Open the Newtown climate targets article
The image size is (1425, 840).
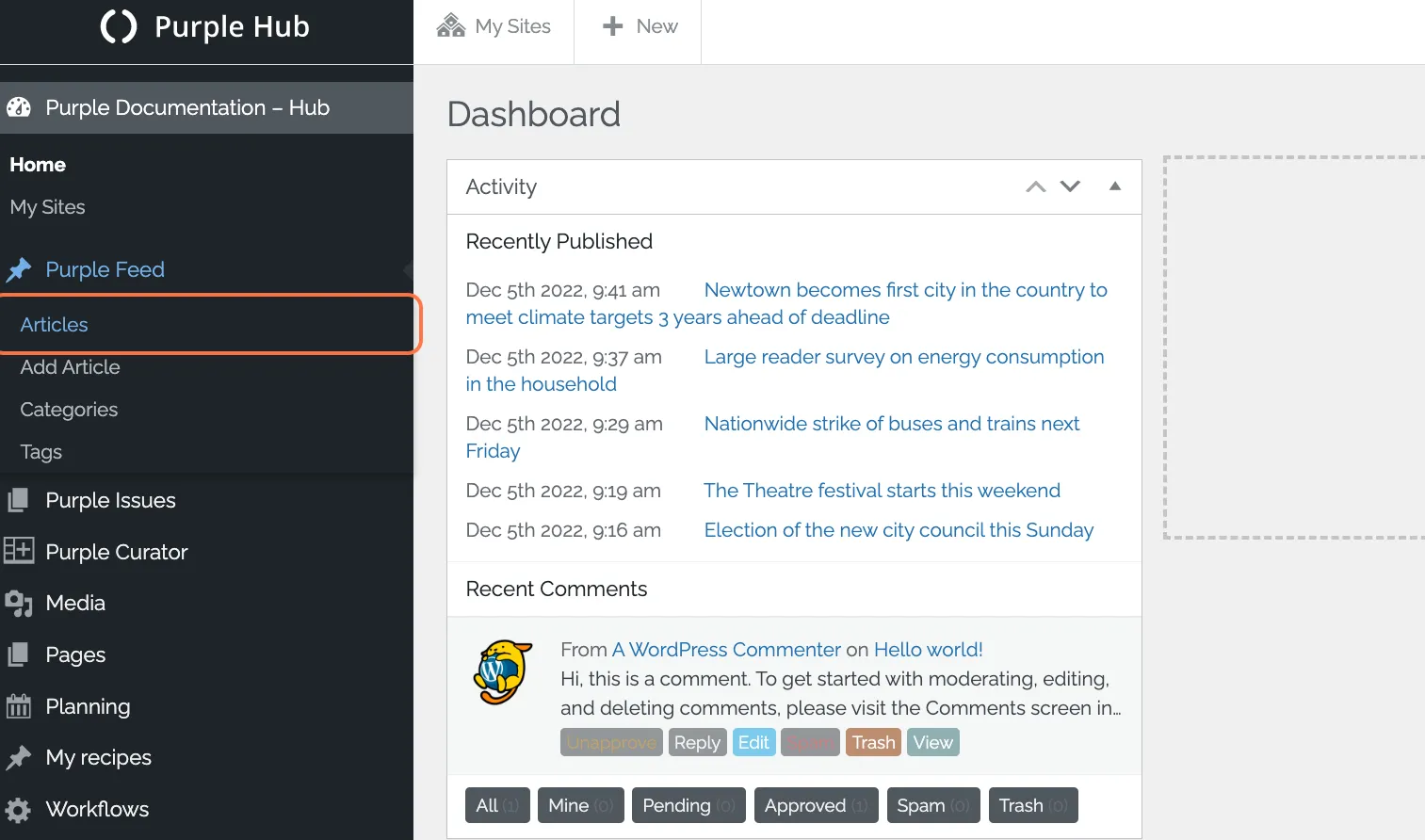click(786, 303)
